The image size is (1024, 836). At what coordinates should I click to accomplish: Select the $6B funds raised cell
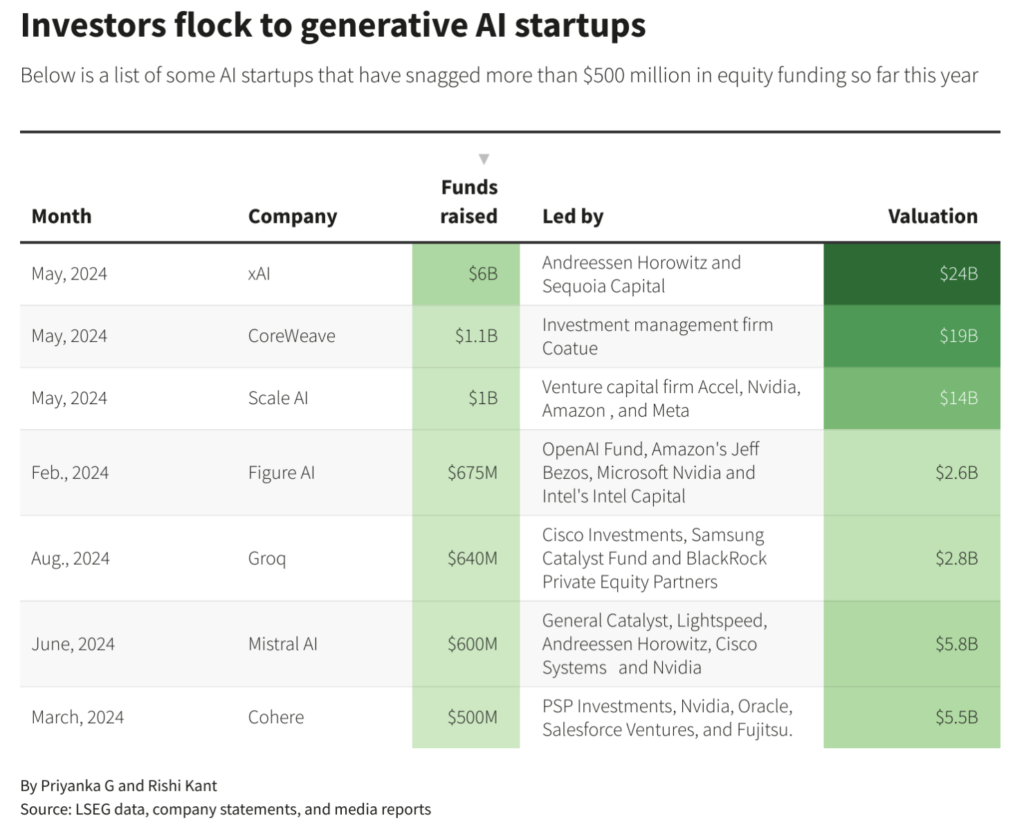tap(466, 274)
